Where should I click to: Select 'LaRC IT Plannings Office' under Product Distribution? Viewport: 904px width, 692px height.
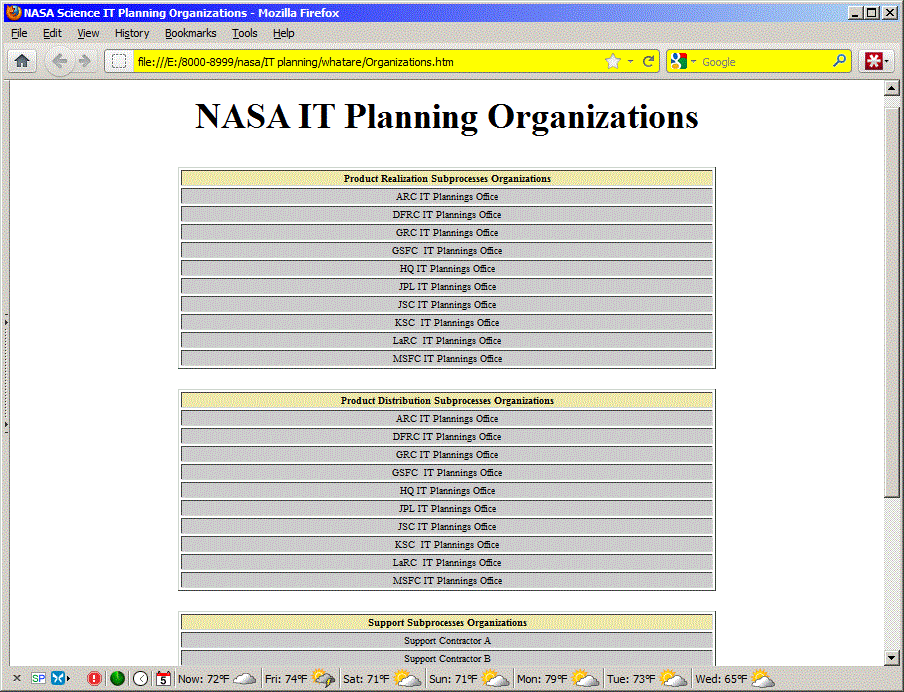click(x=447, y=563)
